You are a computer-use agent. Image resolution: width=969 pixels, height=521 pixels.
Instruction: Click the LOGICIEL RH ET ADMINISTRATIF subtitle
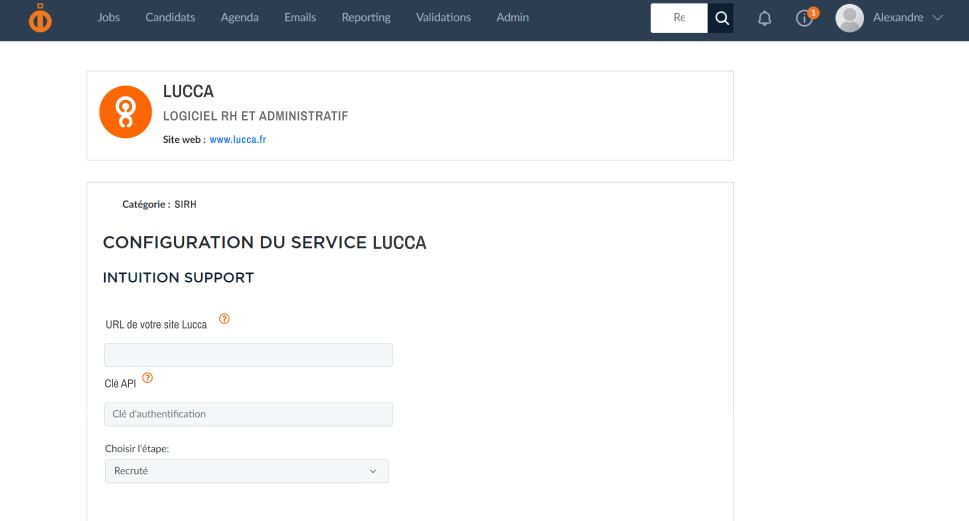pos(256,116)
